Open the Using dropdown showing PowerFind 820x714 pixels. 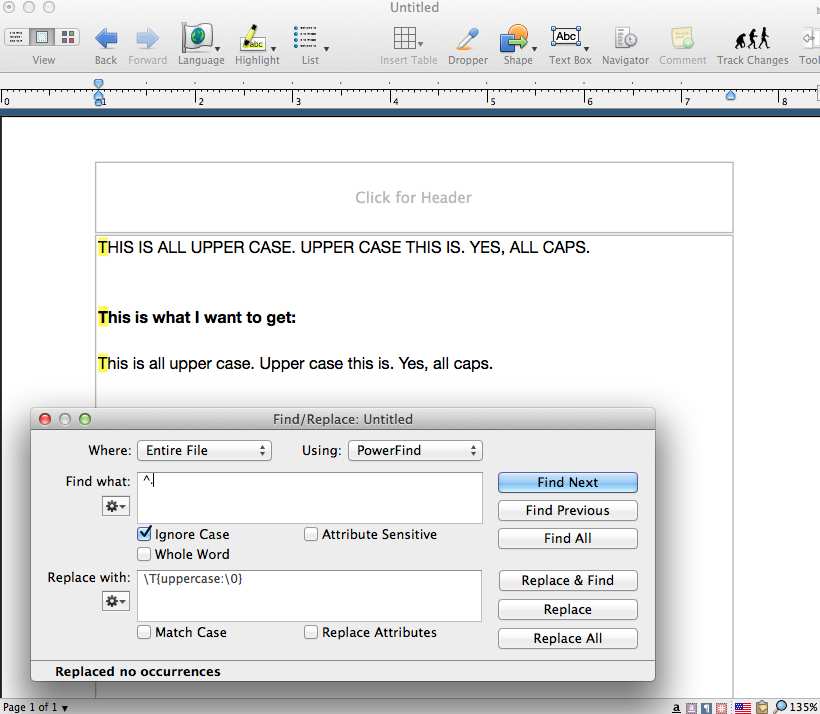coord(415,451)
